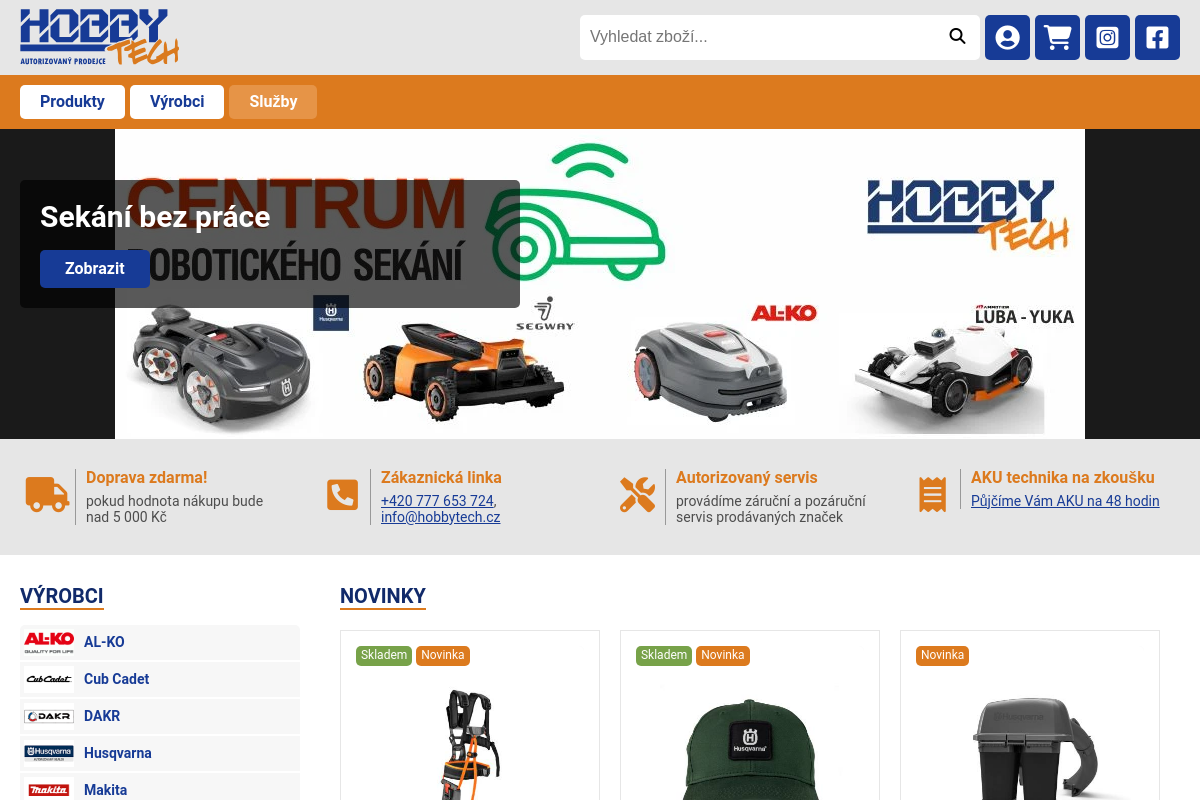Click the delivery truck icon

coord(47,494)
